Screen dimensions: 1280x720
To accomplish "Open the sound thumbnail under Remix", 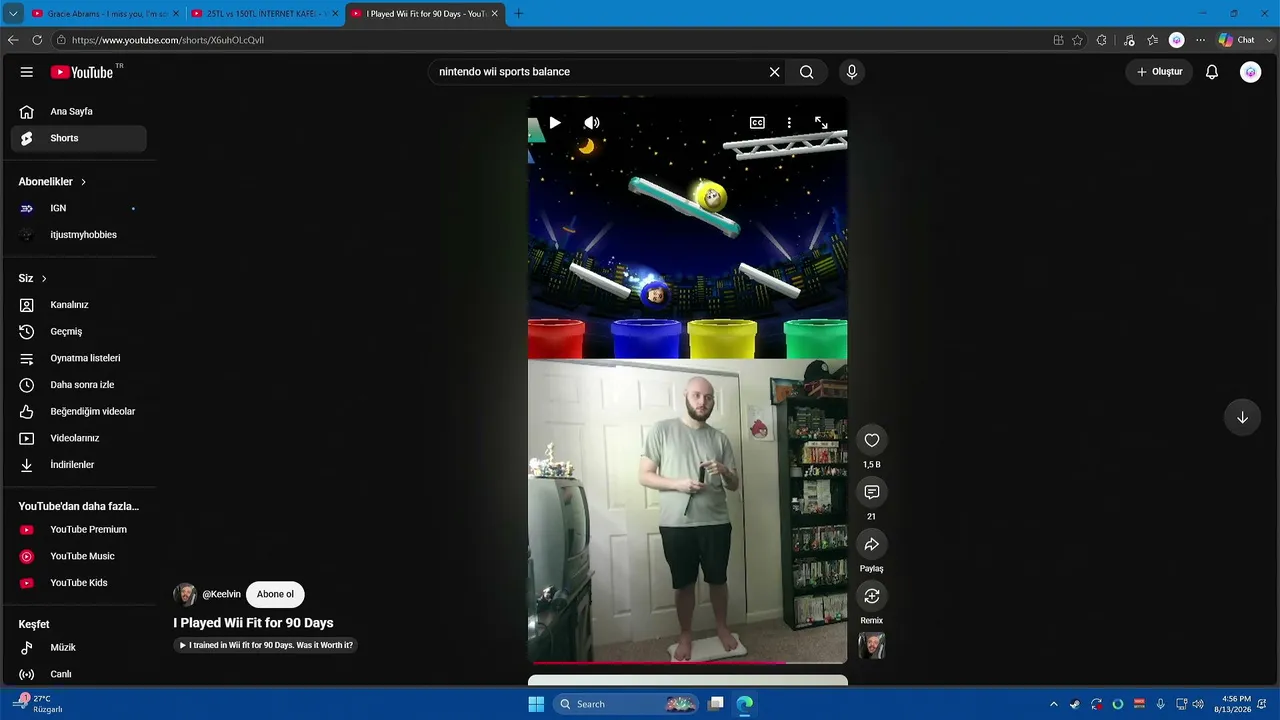I will point(872,646).
